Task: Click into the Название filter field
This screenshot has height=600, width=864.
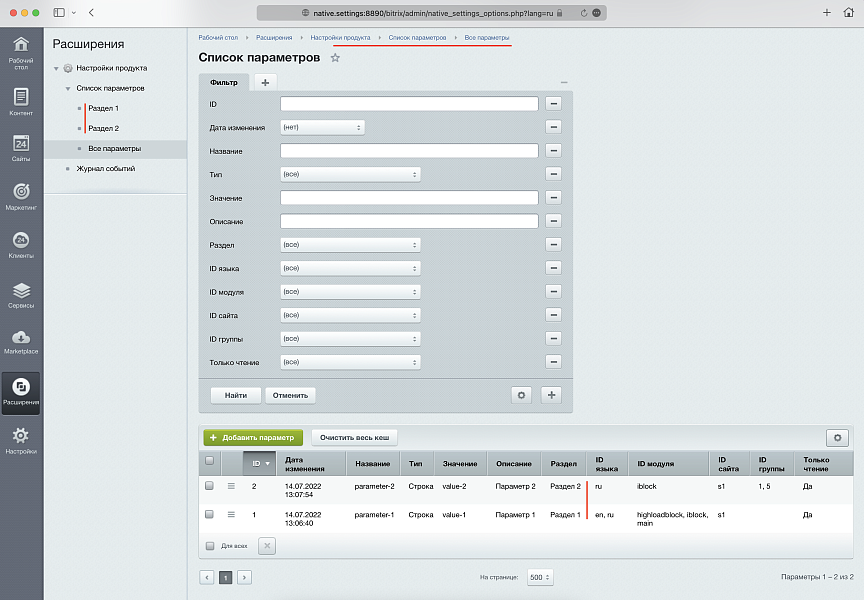Action: tap(409, 151)
